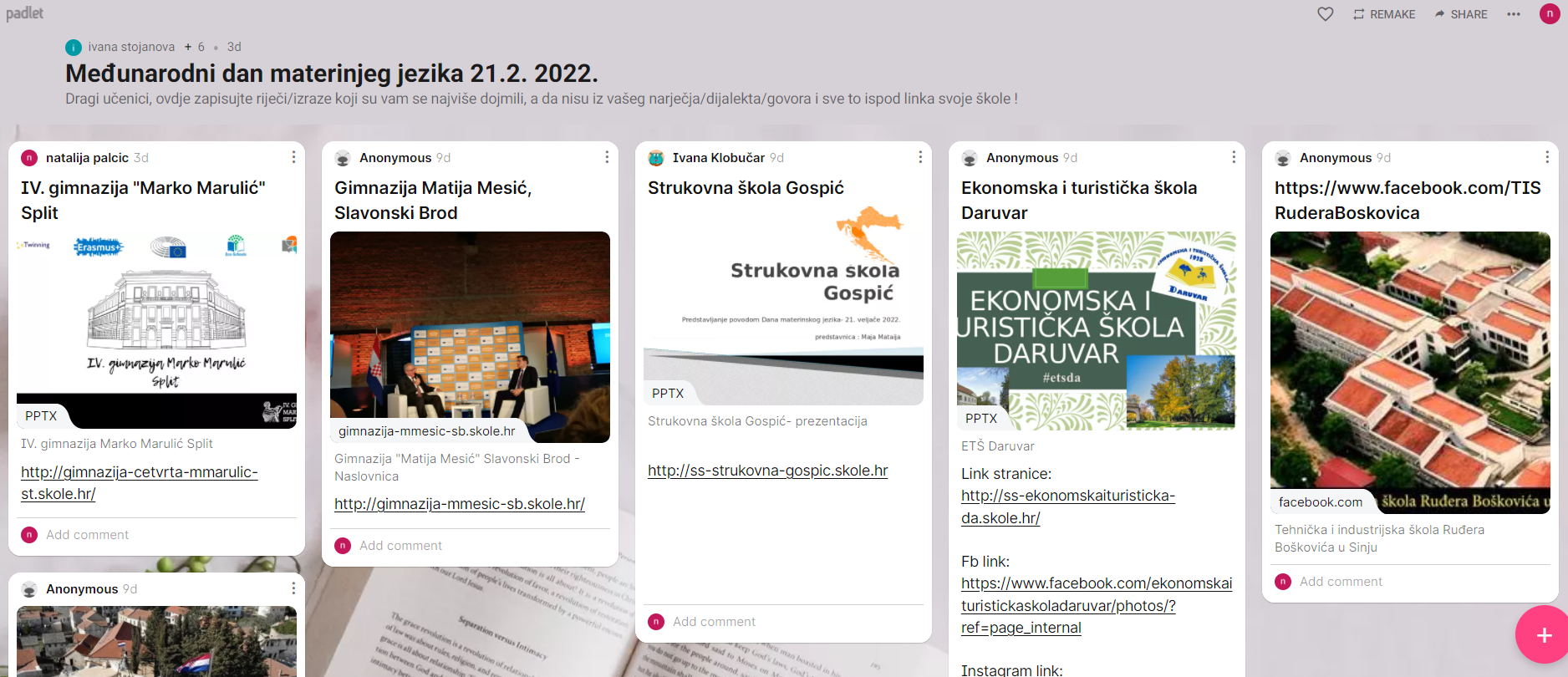
Task: Click comment avatar on Gimnazija Matija Mesić post
Action: 343,546
